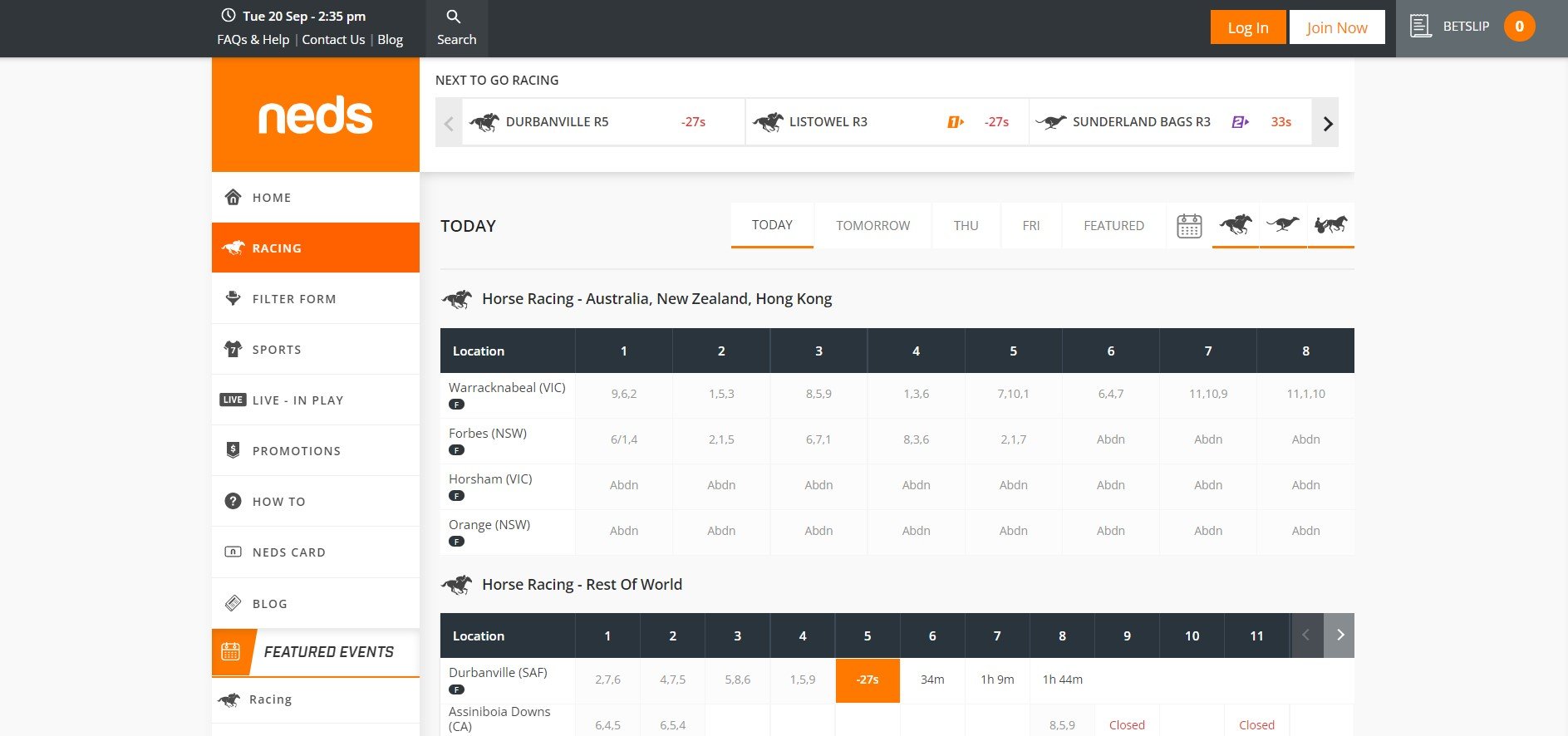Image resolution: width=1568 pixels, height=736 pixels.
Task: Switch to the Thu tab
Action: coord(966,226)
